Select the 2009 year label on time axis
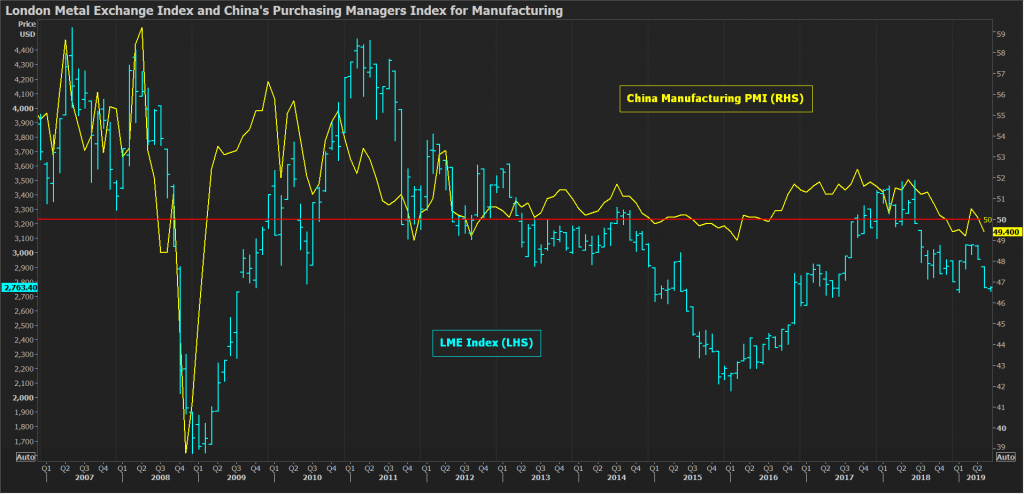Screen dimensions: 1024x494 point(234,478)
